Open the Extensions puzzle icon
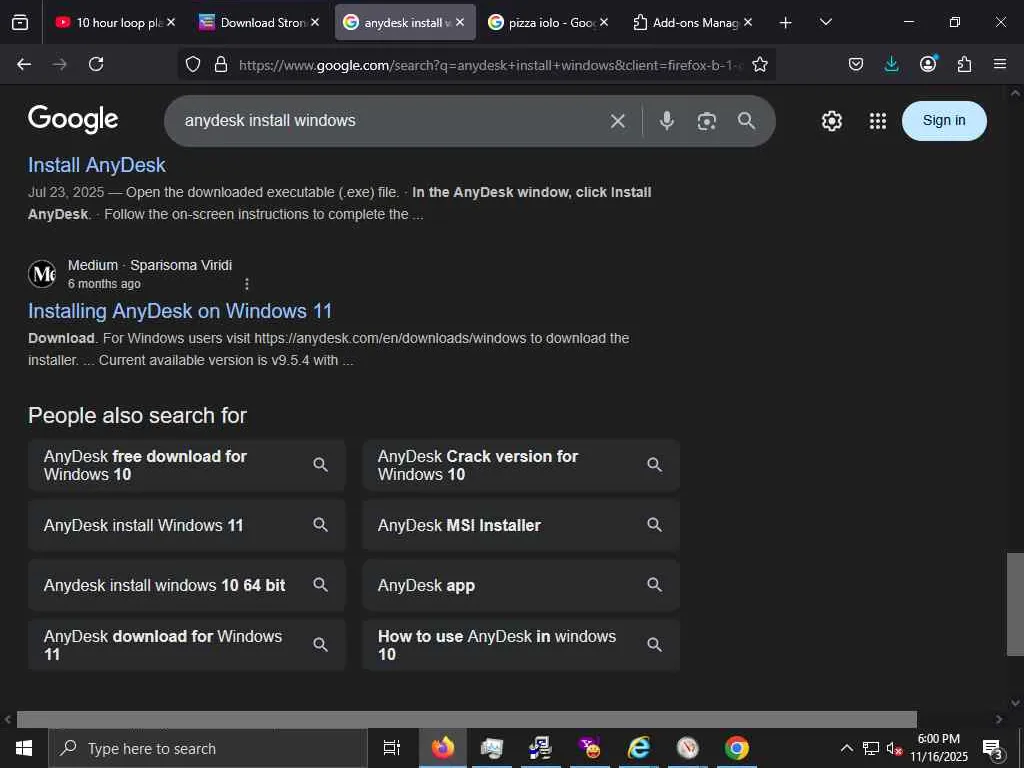 pyautogui.click(x=964, y=64)
